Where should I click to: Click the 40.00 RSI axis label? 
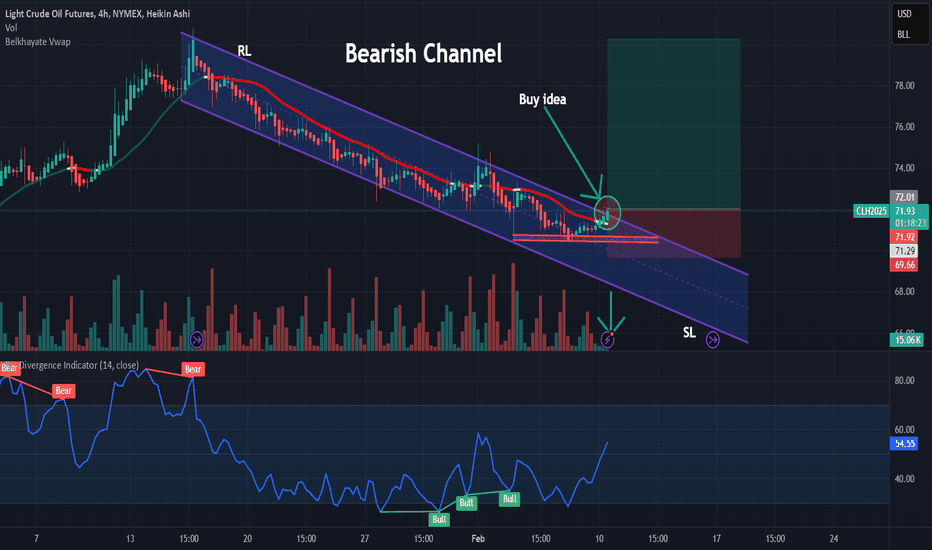[905, 479]
